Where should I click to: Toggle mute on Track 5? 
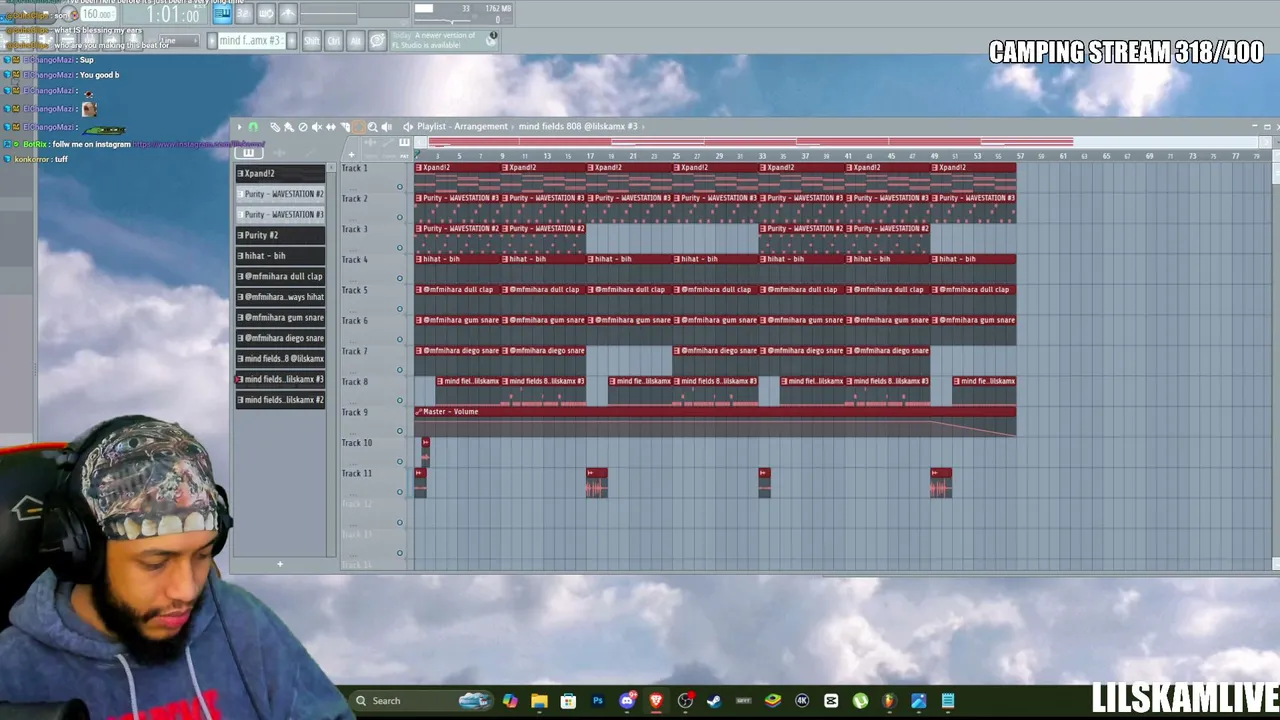point(400,309)
